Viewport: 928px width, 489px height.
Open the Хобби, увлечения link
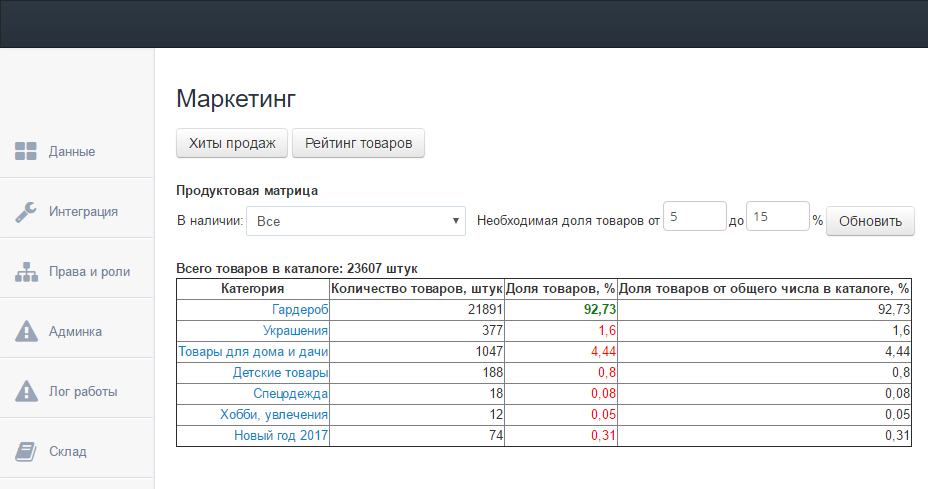pos(274,415)
